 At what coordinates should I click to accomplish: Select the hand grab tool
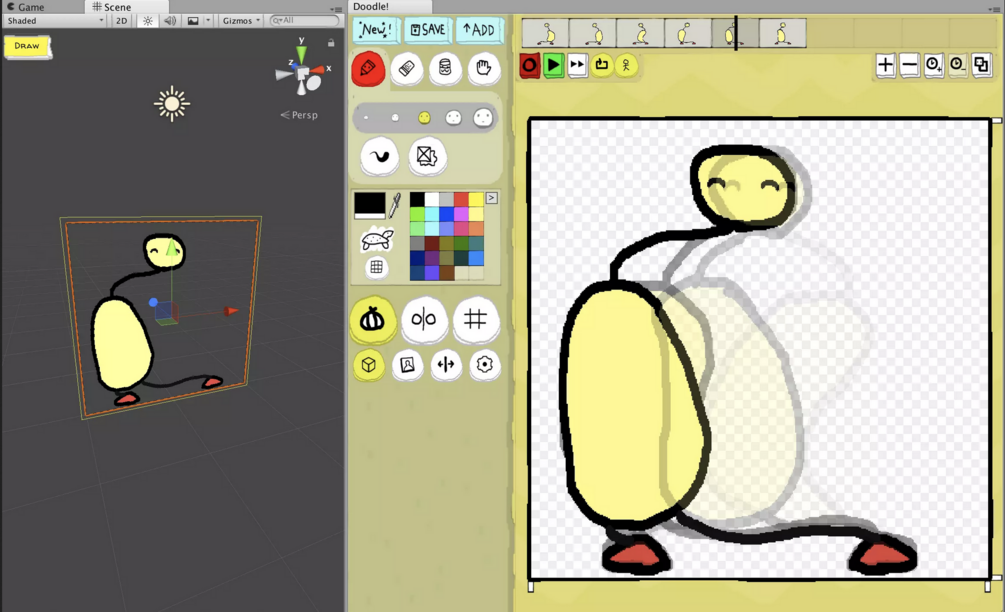tap(484, 68)
